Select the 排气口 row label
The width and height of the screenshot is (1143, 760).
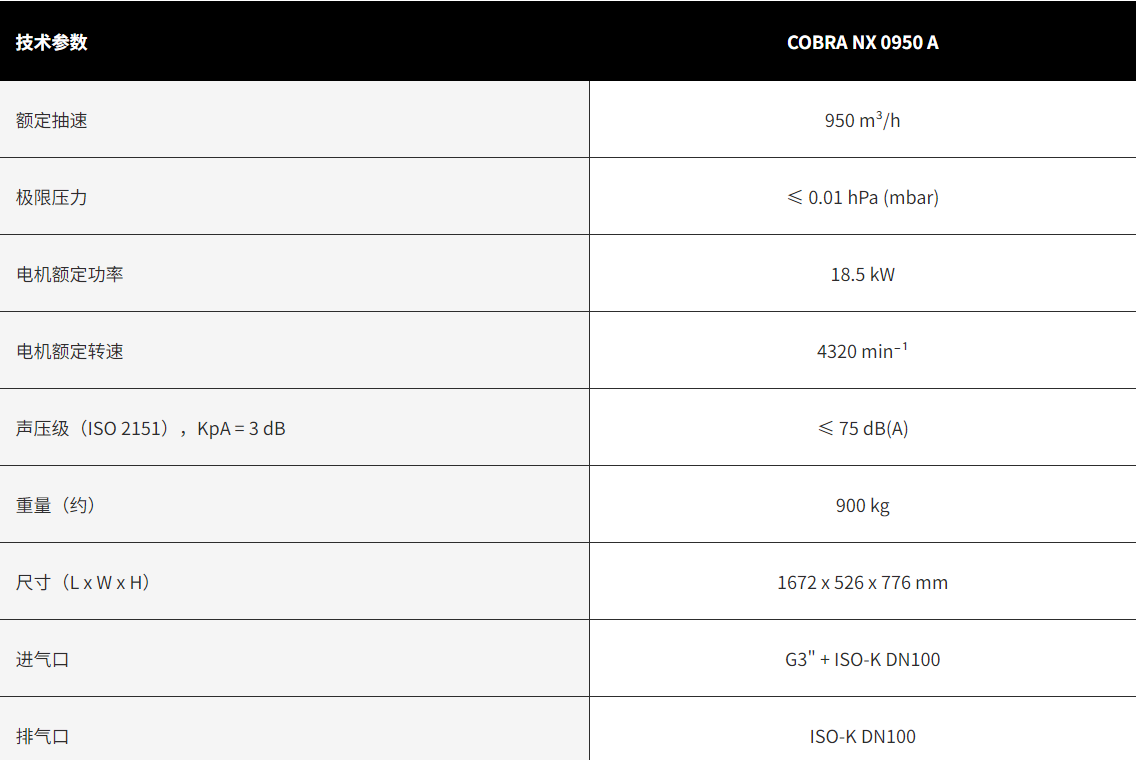43,736
